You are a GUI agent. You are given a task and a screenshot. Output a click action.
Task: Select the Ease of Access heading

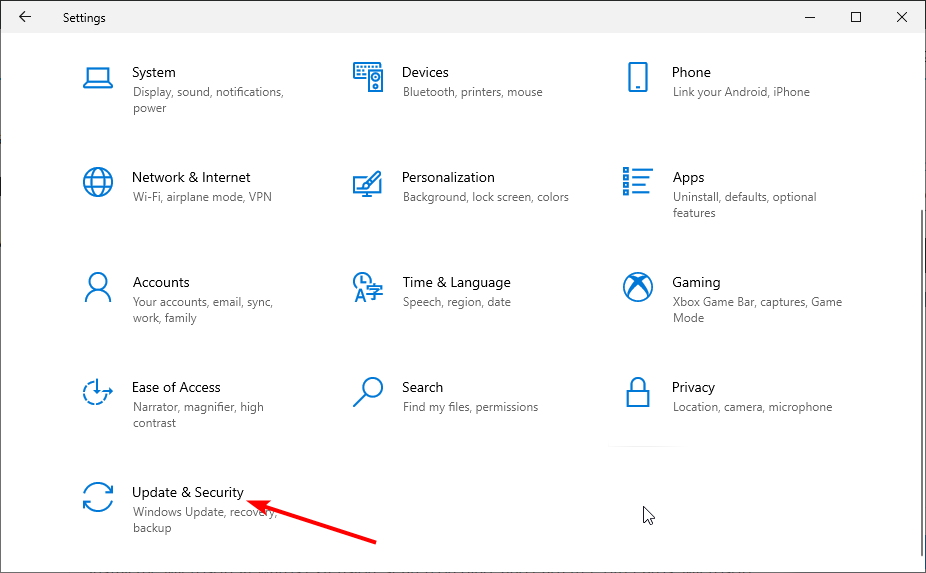176,388
